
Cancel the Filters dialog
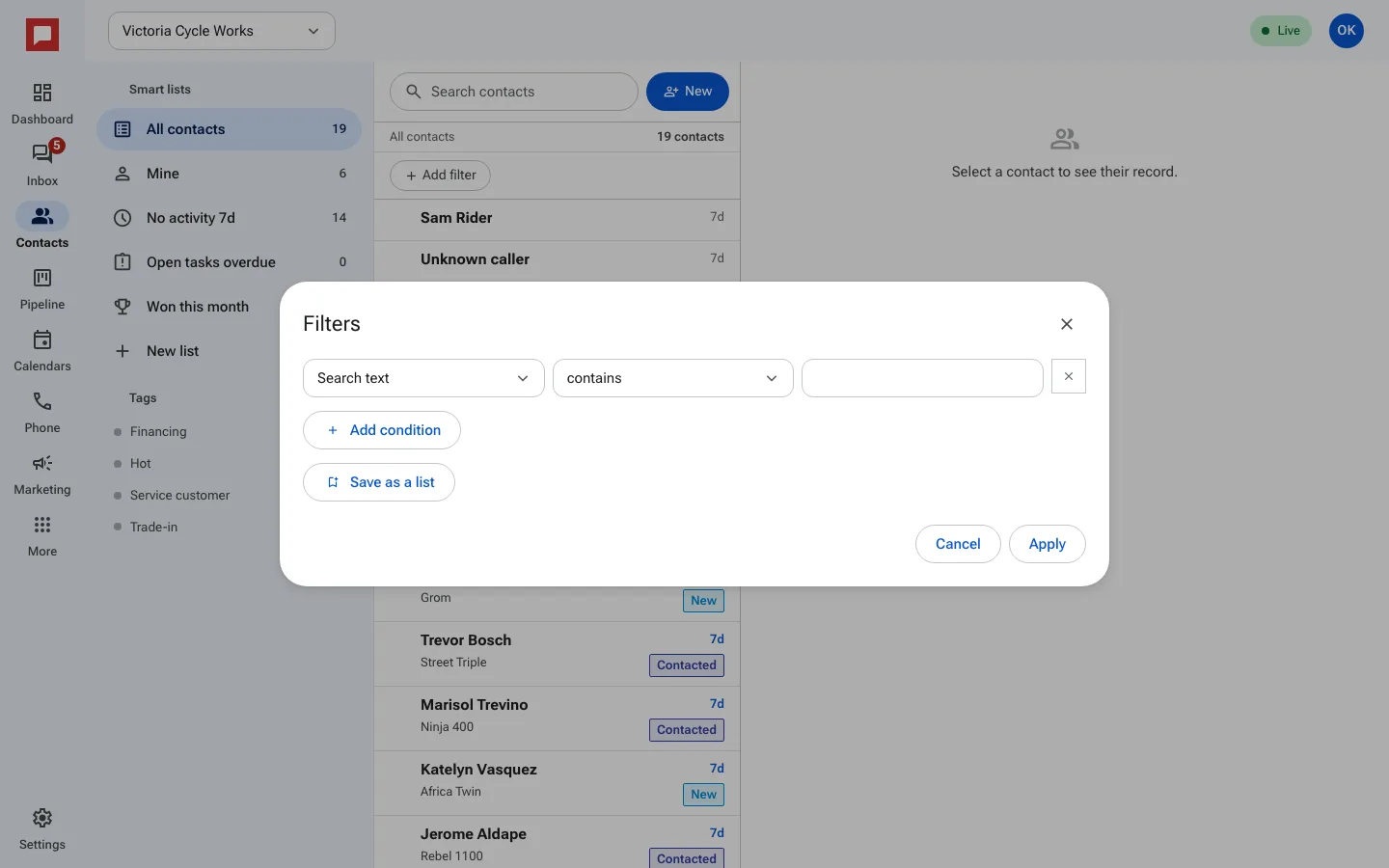(958, 544)
